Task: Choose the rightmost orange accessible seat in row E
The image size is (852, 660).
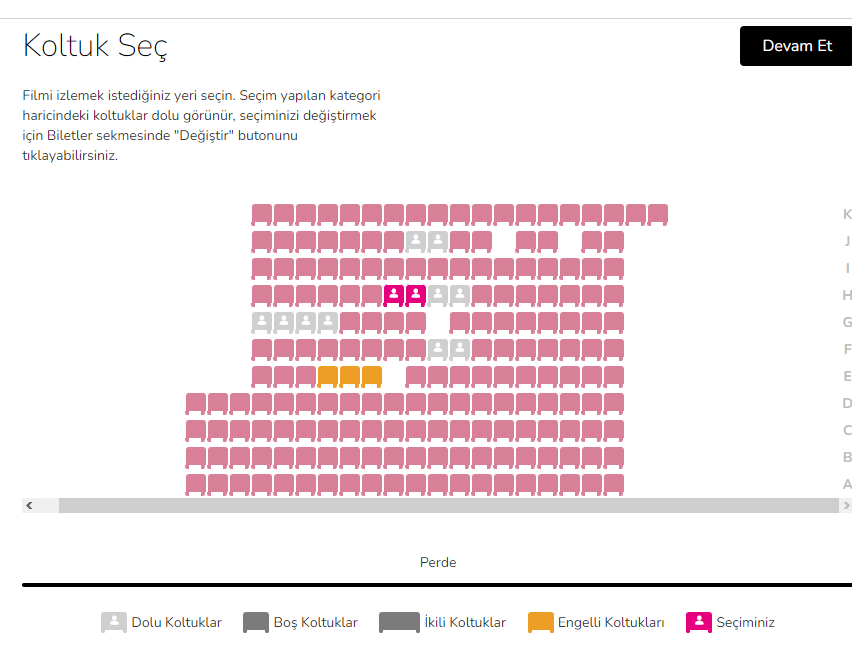Action: click(x=372, y=376)
